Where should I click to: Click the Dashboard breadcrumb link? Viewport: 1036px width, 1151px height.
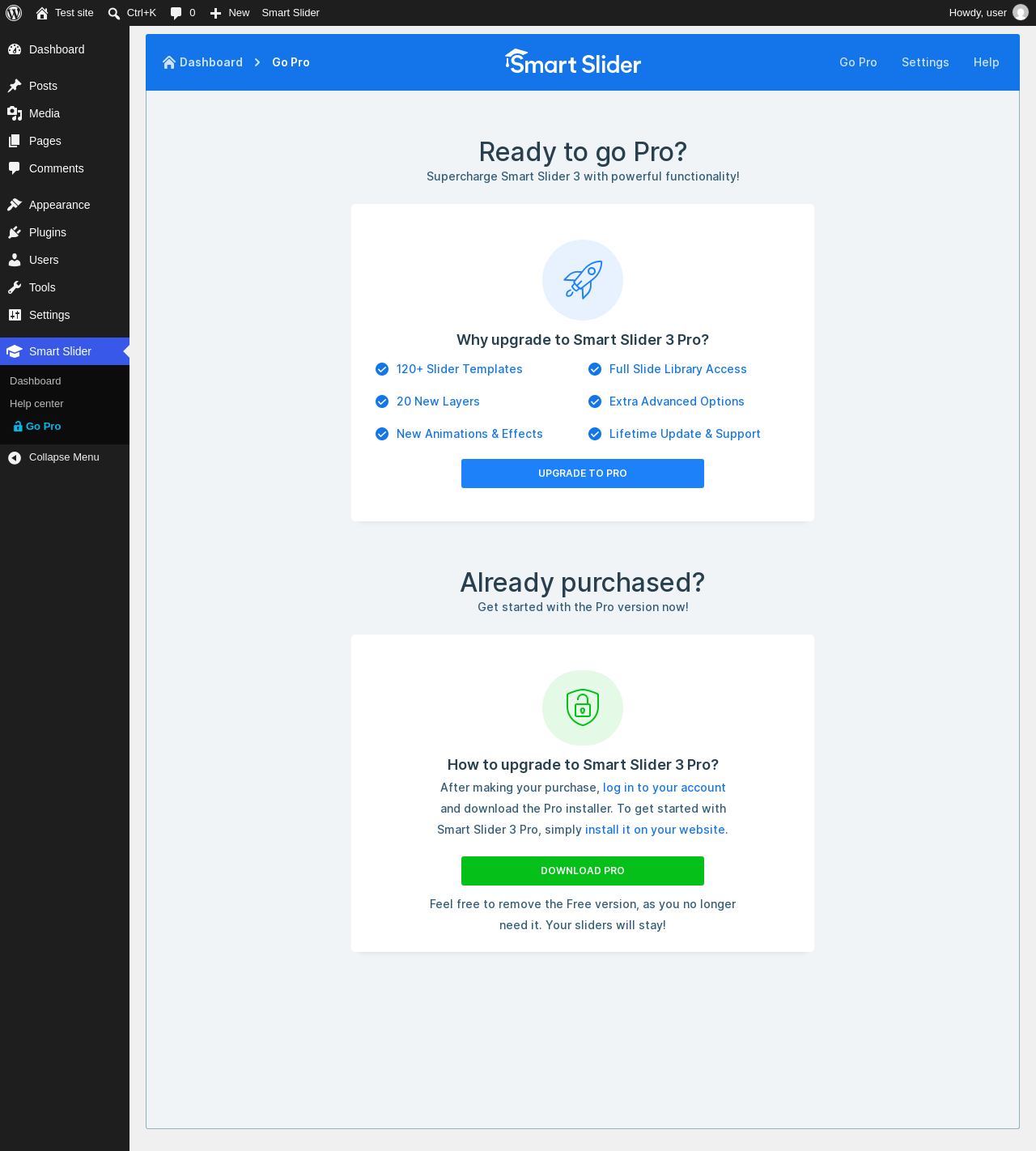(x=202, y=62)
